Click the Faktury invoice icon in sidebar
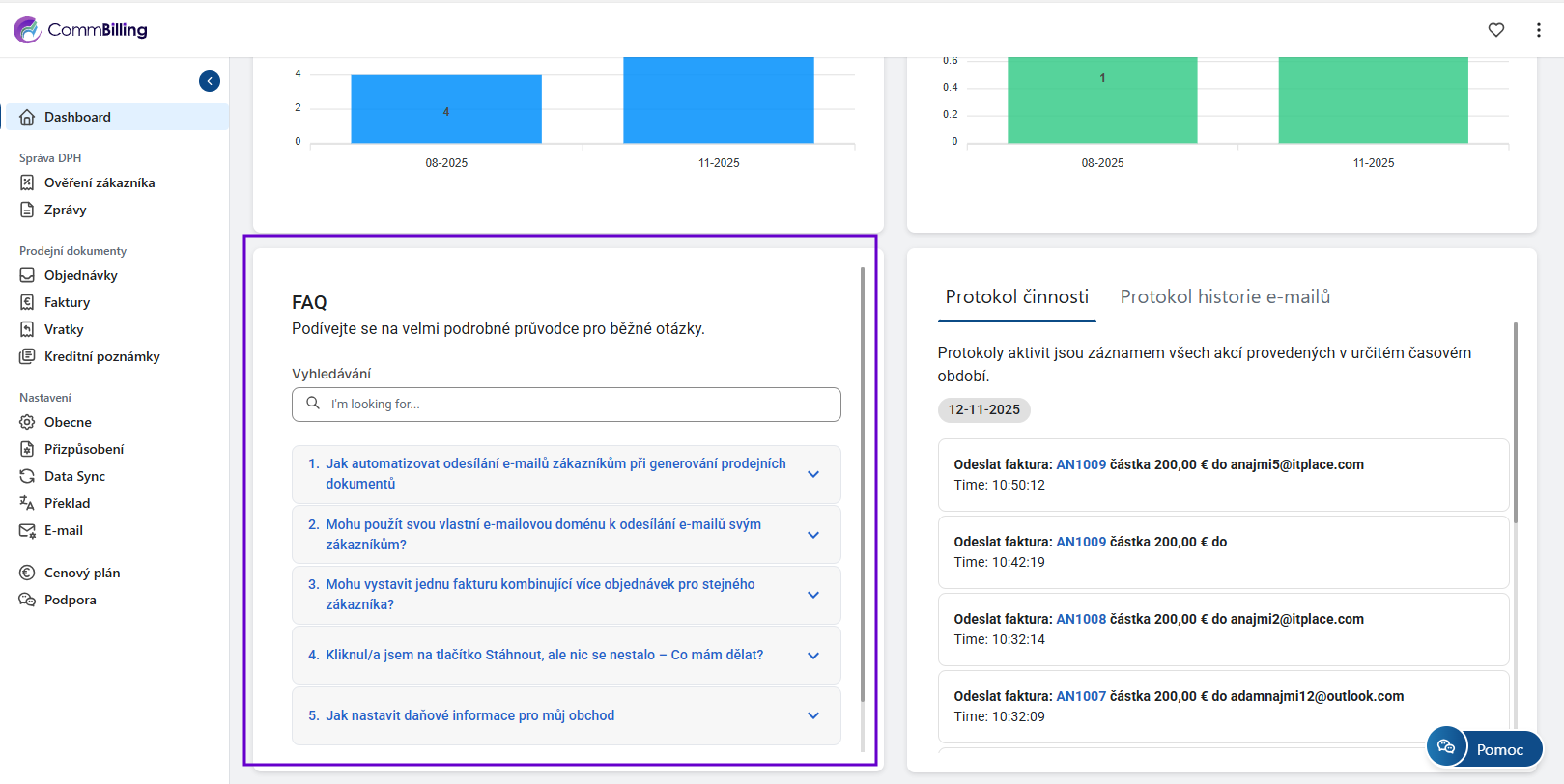Screen dimensions: 1564x784 pyautogui.click(x=27, y=302)
